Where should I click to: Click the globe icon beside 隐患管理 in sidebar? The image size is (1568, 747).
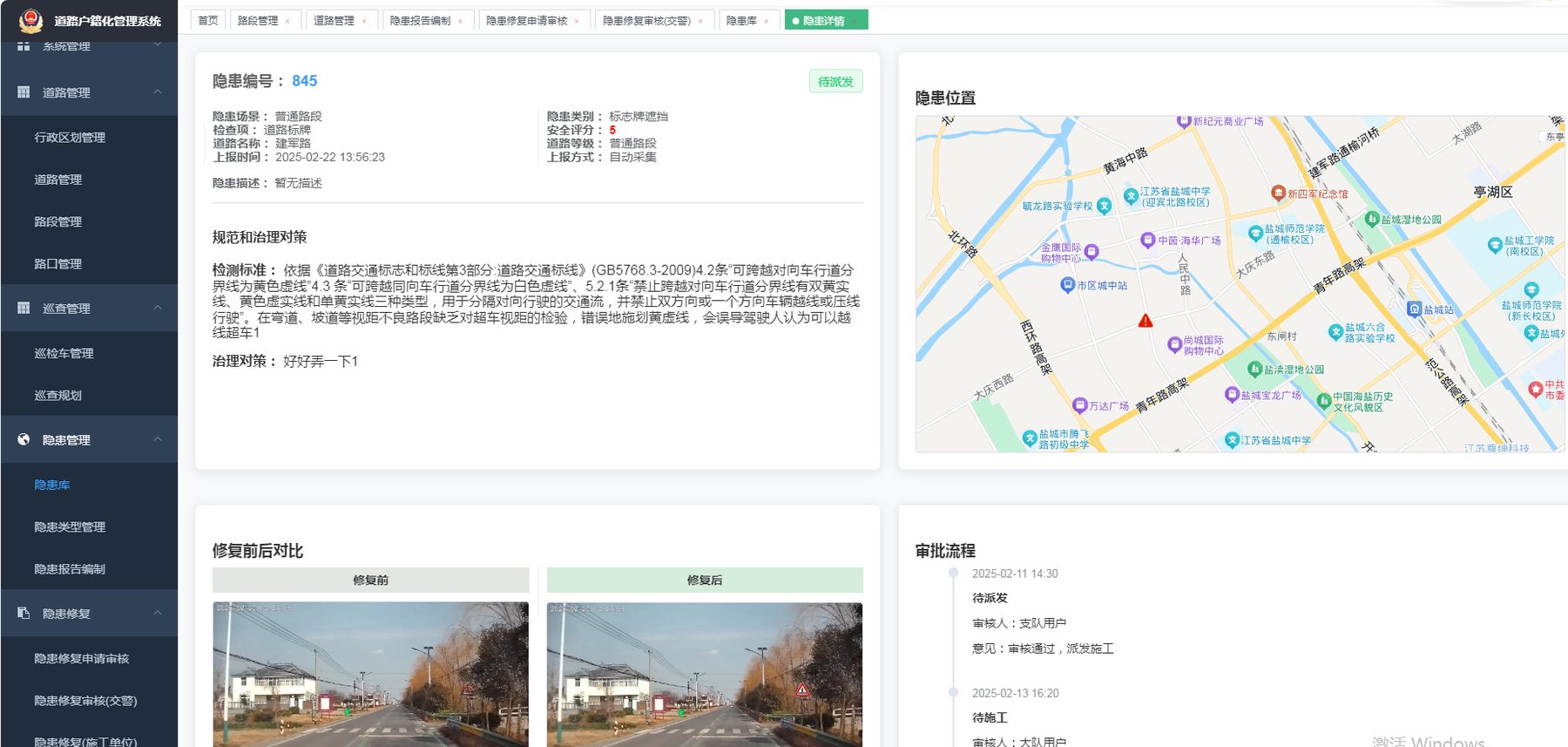coord(24,439)
